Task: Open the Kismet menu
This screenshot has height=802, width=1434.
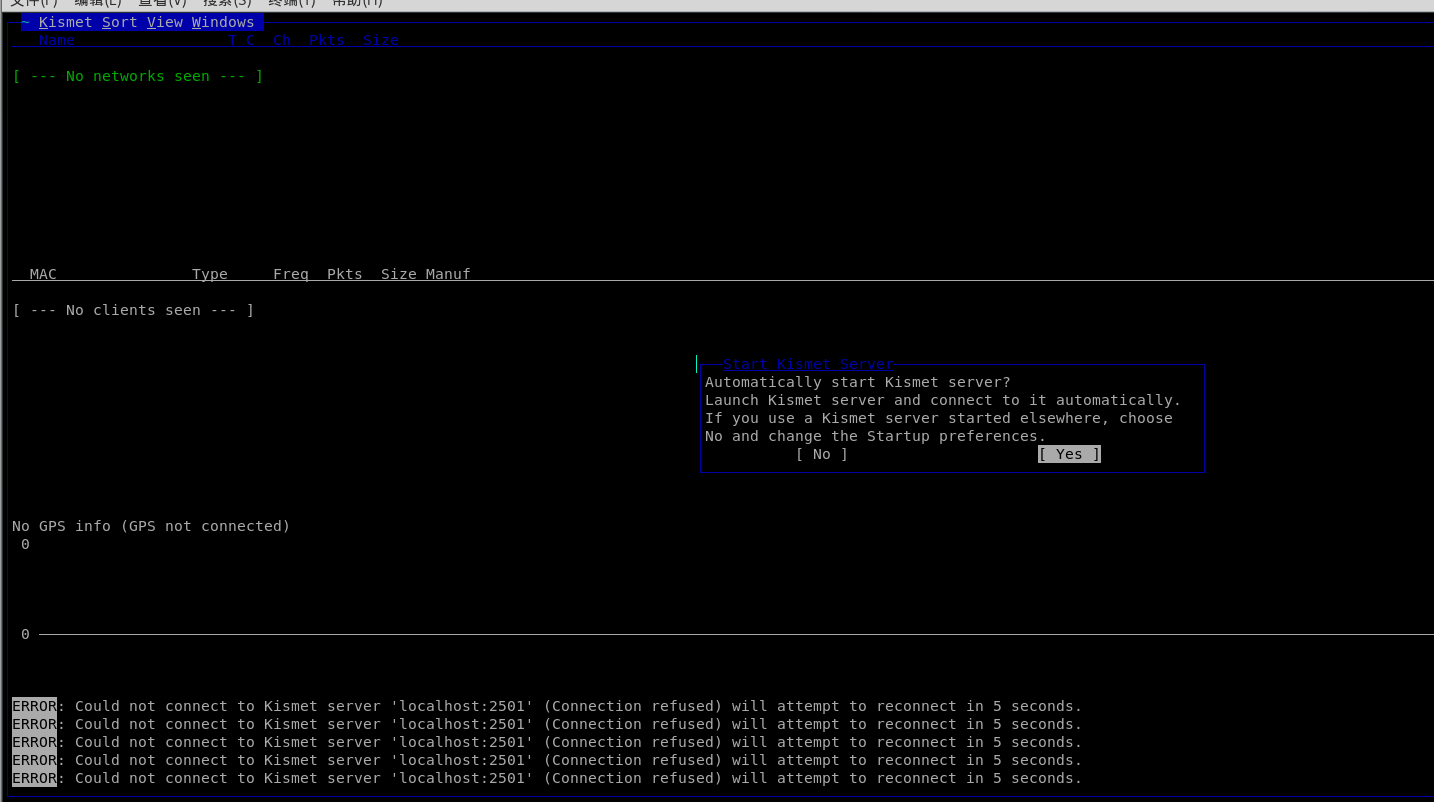Action: coord(66,22)
